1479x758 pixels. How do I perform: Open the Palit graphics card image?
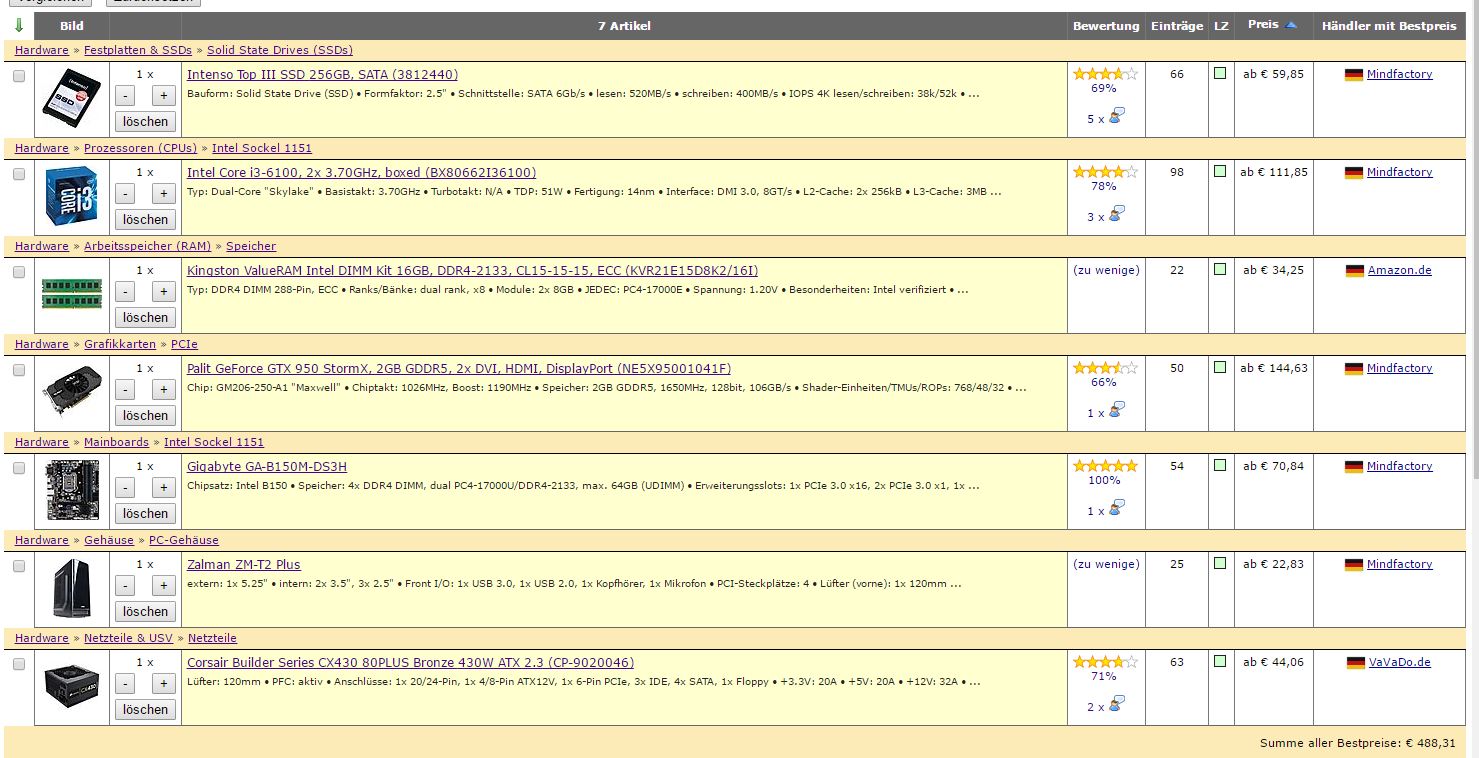tap(71, 392)
